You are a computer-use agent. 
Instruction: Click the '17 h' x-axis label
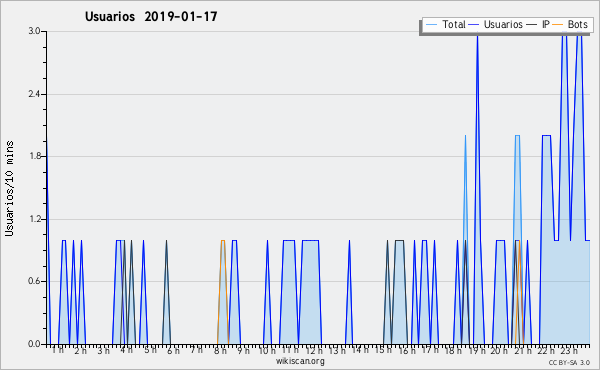pos(430,350)
